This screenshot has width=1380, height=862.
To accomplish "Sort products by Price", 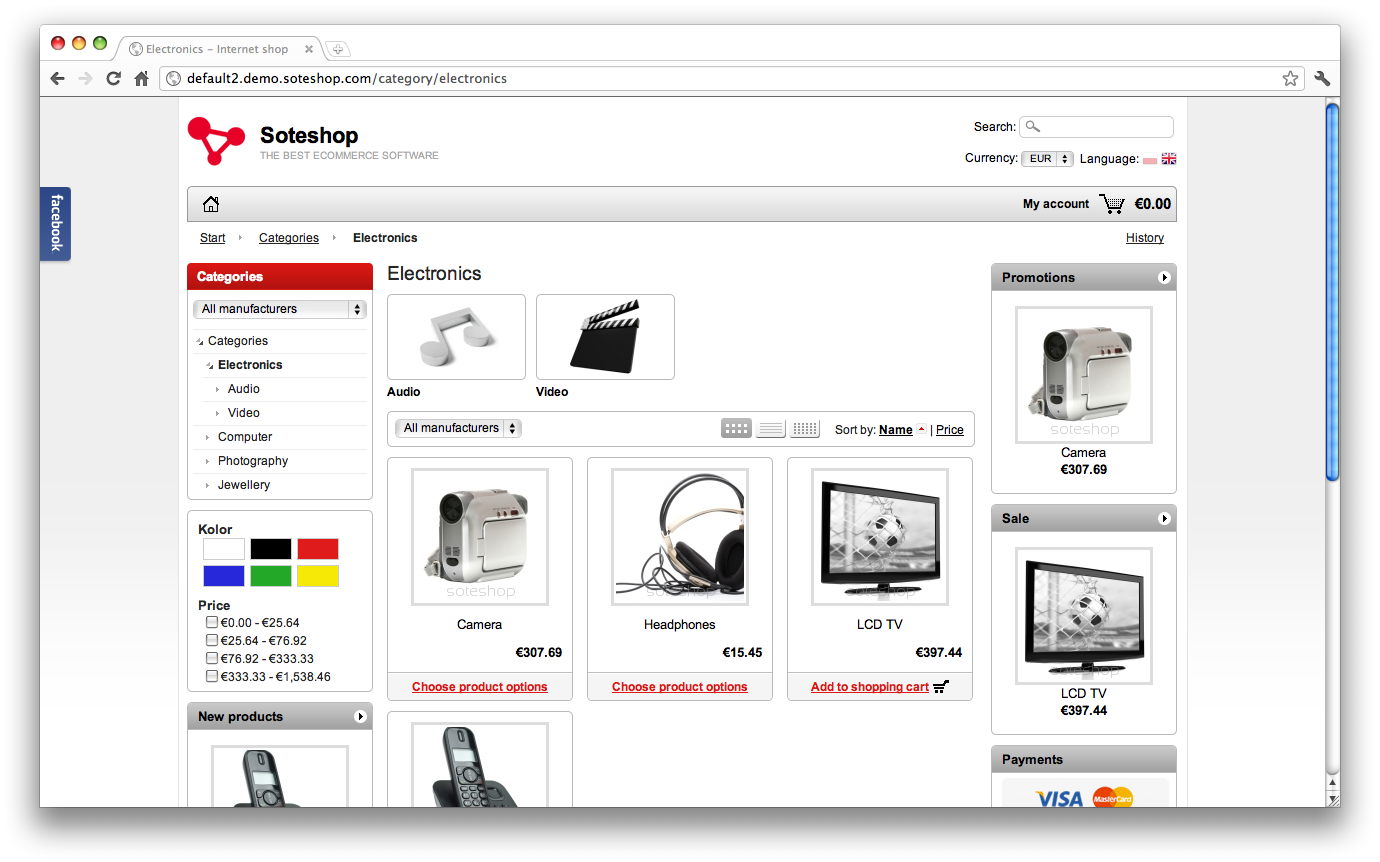I will point(949,429).
